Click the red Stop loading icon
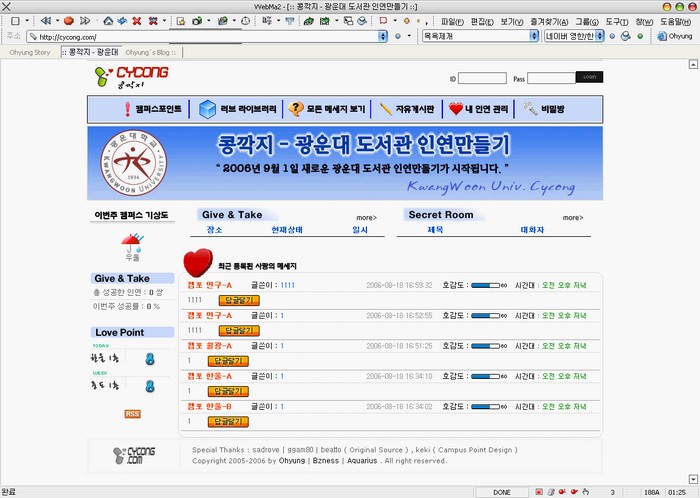Image resolution: width=700 pixels, height=498 pixels. [68, 21]
